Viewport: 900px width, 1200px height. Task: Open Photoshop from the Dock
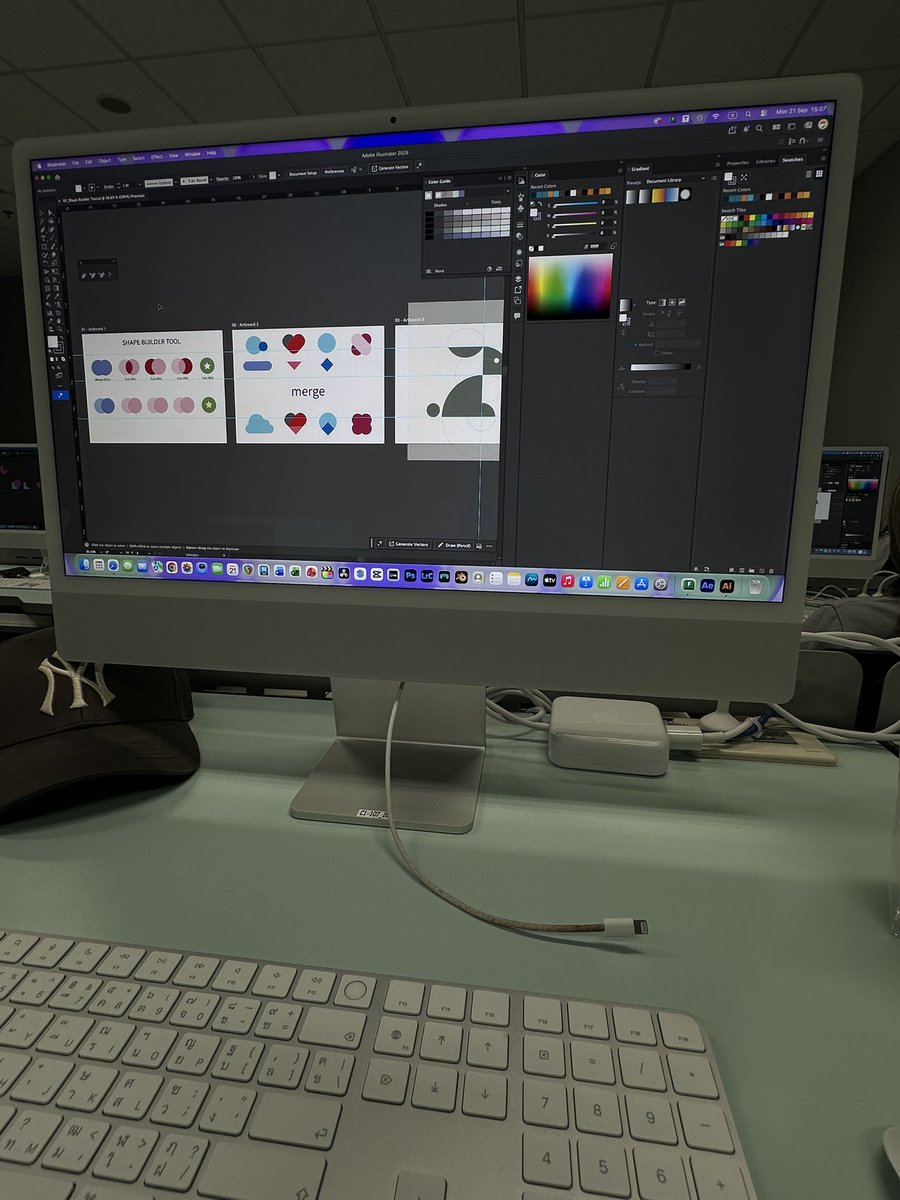pos(409,576)
